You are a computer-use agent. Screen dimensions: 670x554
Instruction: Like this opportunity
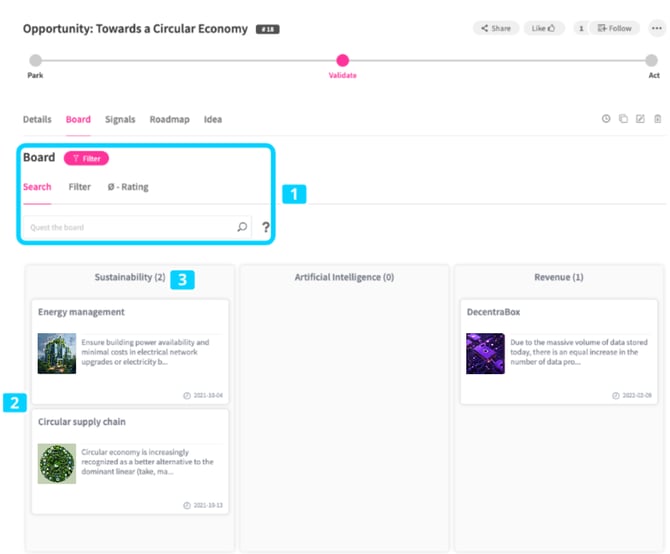tap(544, 28)
